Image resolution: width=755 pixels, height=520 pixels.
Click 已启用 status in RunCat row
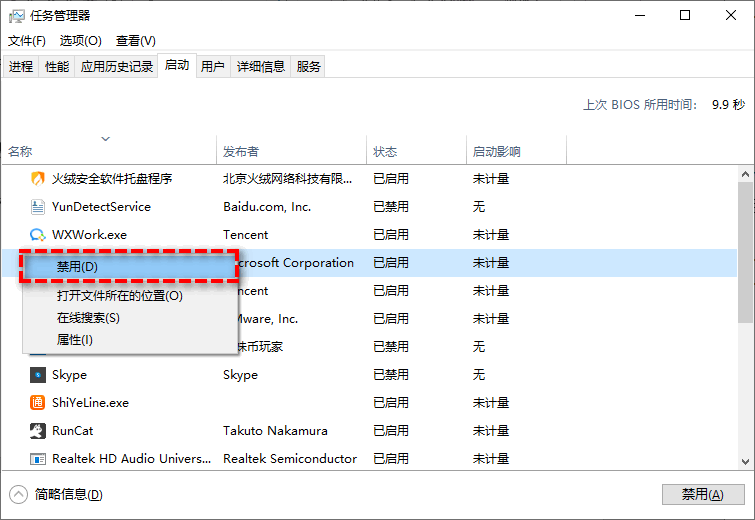coord(391,430)
